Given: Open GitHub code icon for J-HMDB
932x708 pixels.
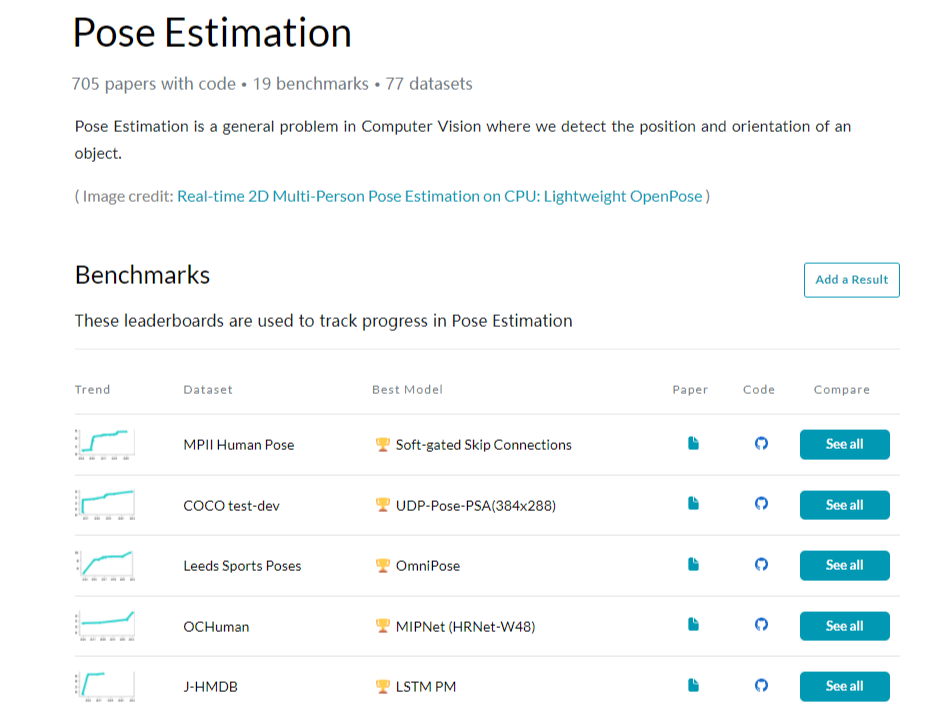Looking at the screenshot, I should pyautogui.click(x=761, y=686).
